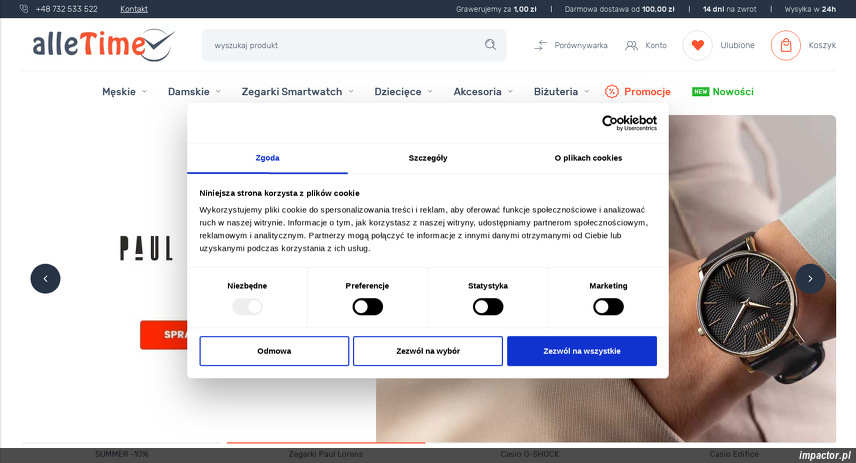Expand the Męskie menu chevron
The width and height of the screenshot is (856, 463).
pyautogui.click(x=145, y=92)
